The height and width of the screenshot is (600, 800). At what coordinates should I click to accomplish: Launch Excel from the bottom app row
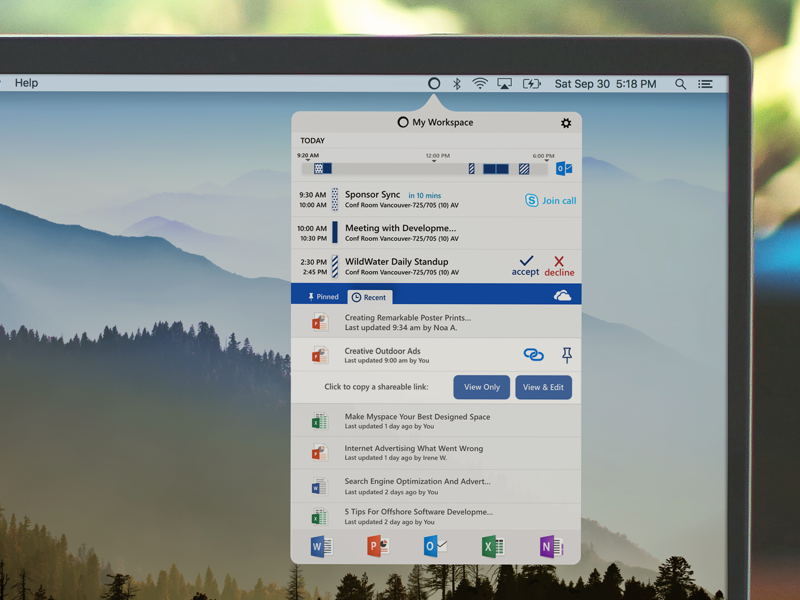point(493,546)
